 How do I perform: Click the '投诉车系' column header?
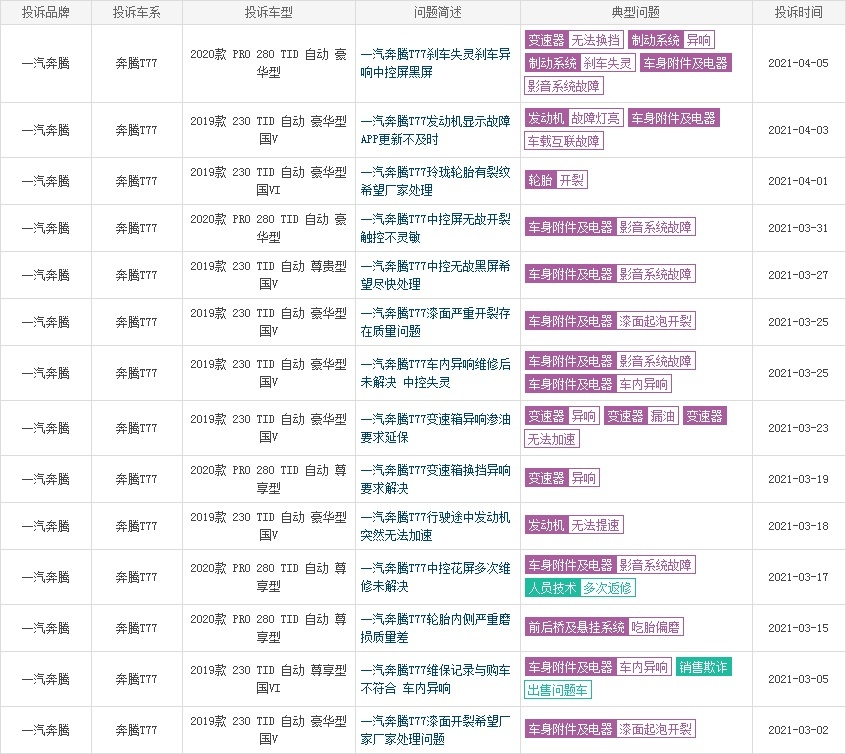[x=137, y=12]
